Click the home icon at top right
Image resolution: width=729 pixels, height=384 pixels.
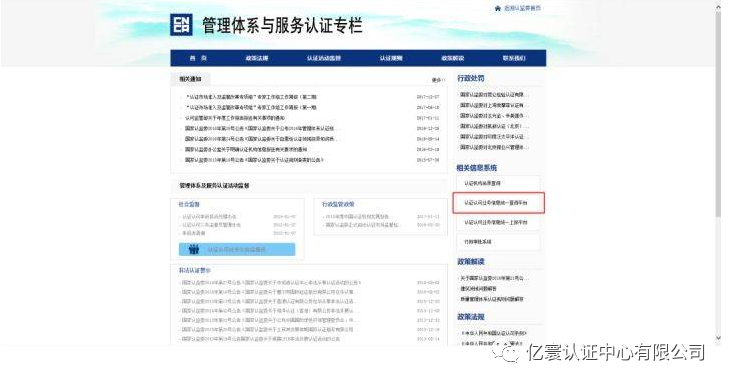coord(498,8)
